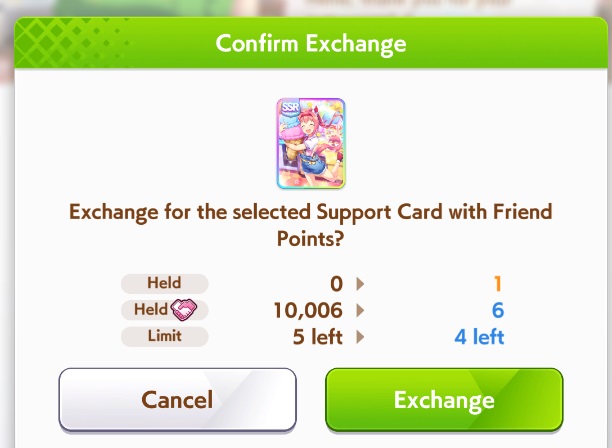Click the SSR rarity badge on card
Viewport: 612px width, 448px height.
pyautogui.click(x=290, y=107)
